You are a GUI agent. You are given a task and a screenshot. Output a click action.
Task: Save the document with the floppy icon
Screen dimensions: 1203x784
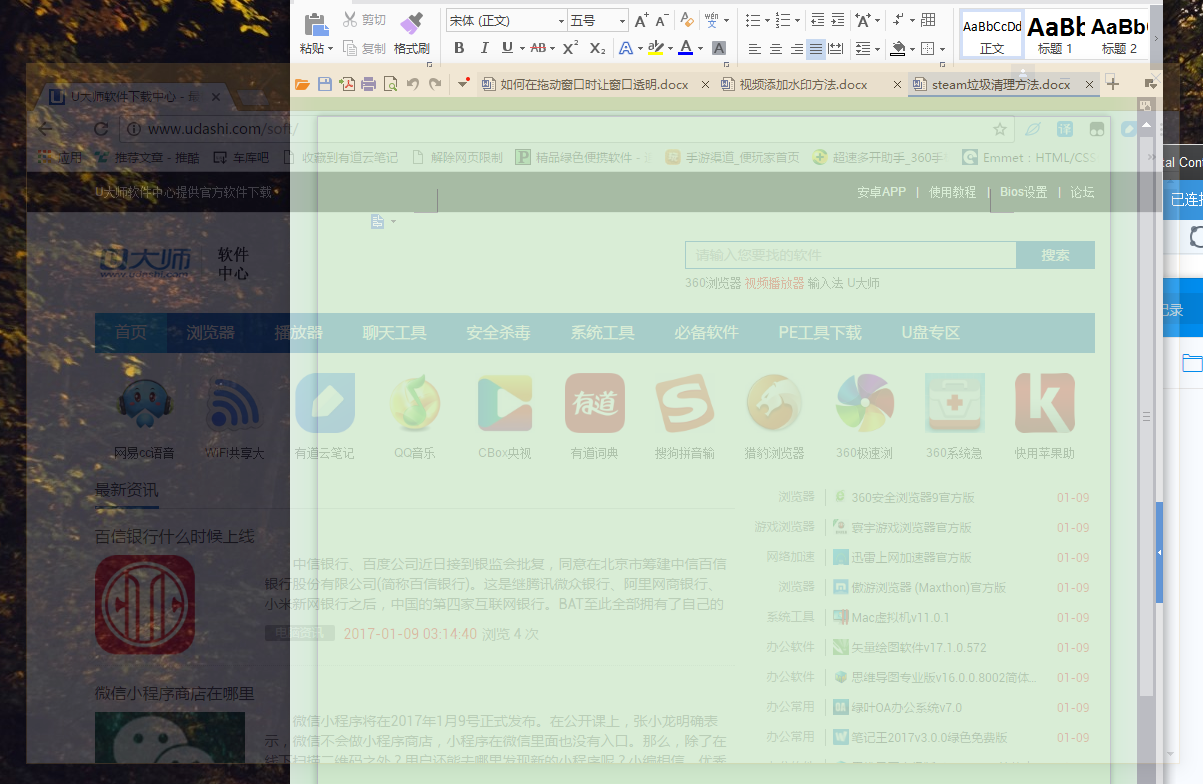324,85
